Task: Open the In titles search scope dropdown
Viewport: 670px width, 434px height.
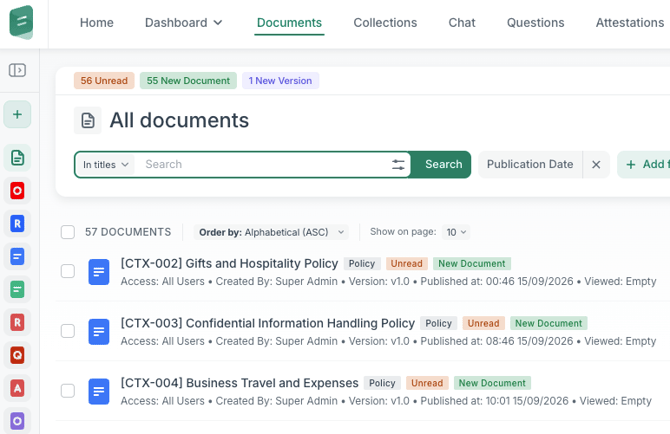Action: point(106,164)
